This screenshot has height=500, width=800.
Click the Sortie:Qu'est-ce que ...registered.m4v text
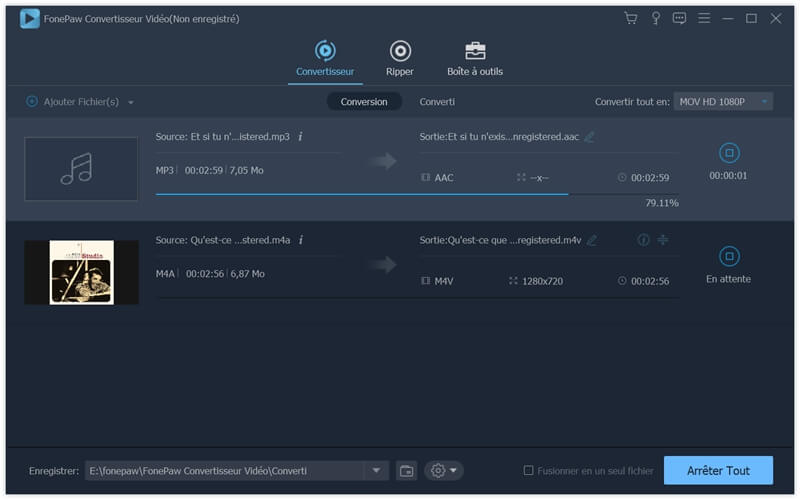[500, 240]
